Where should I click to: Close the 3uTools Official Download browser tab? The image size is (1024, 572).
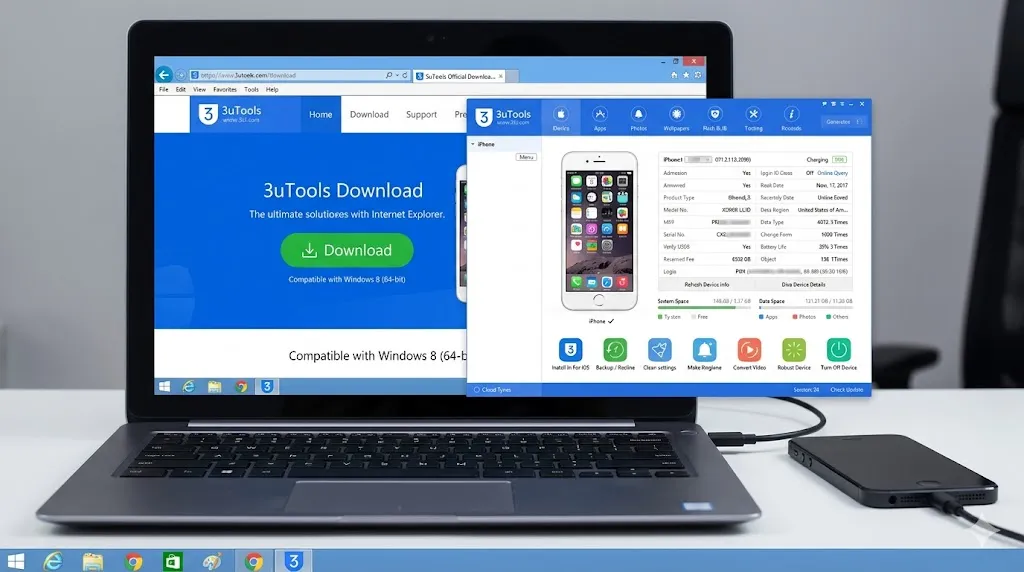pos(501,76)
